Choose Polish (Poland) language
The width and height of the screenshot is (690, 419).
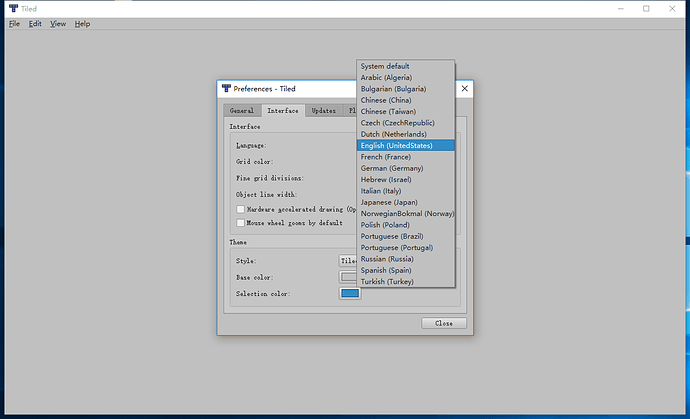(x=405, y=225)
